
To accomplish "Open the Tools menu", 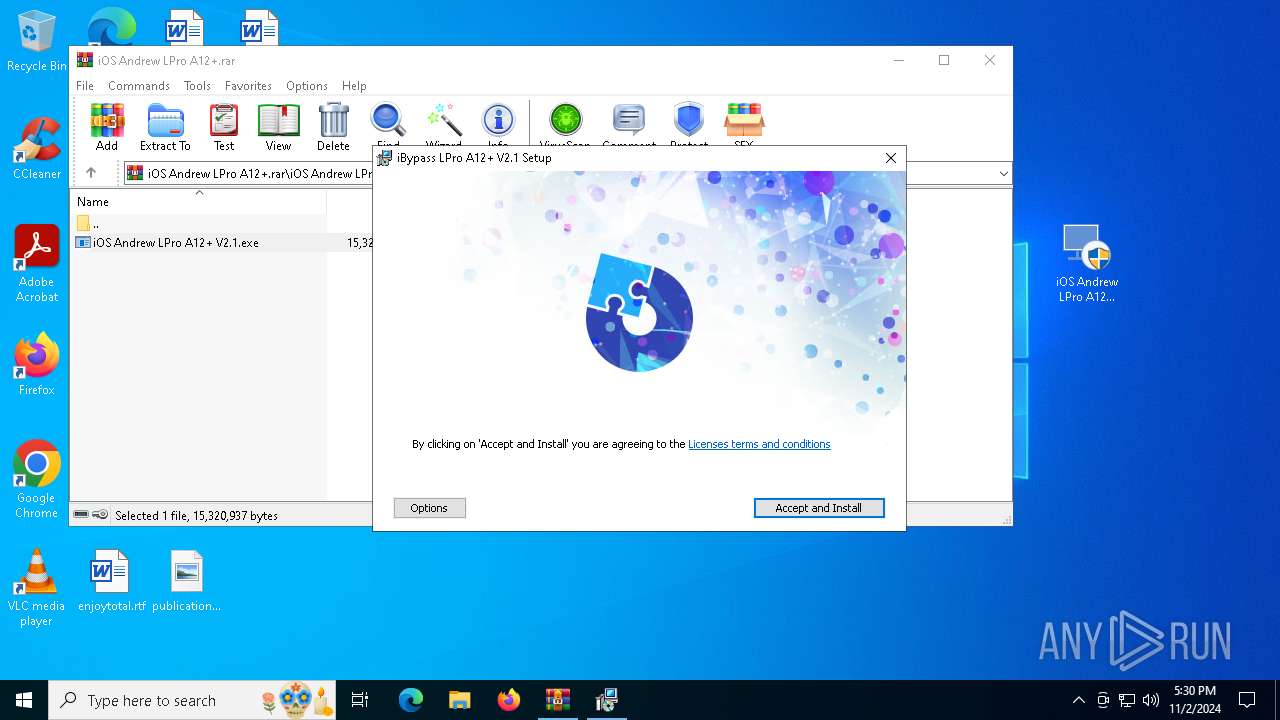I will point(197,86).
